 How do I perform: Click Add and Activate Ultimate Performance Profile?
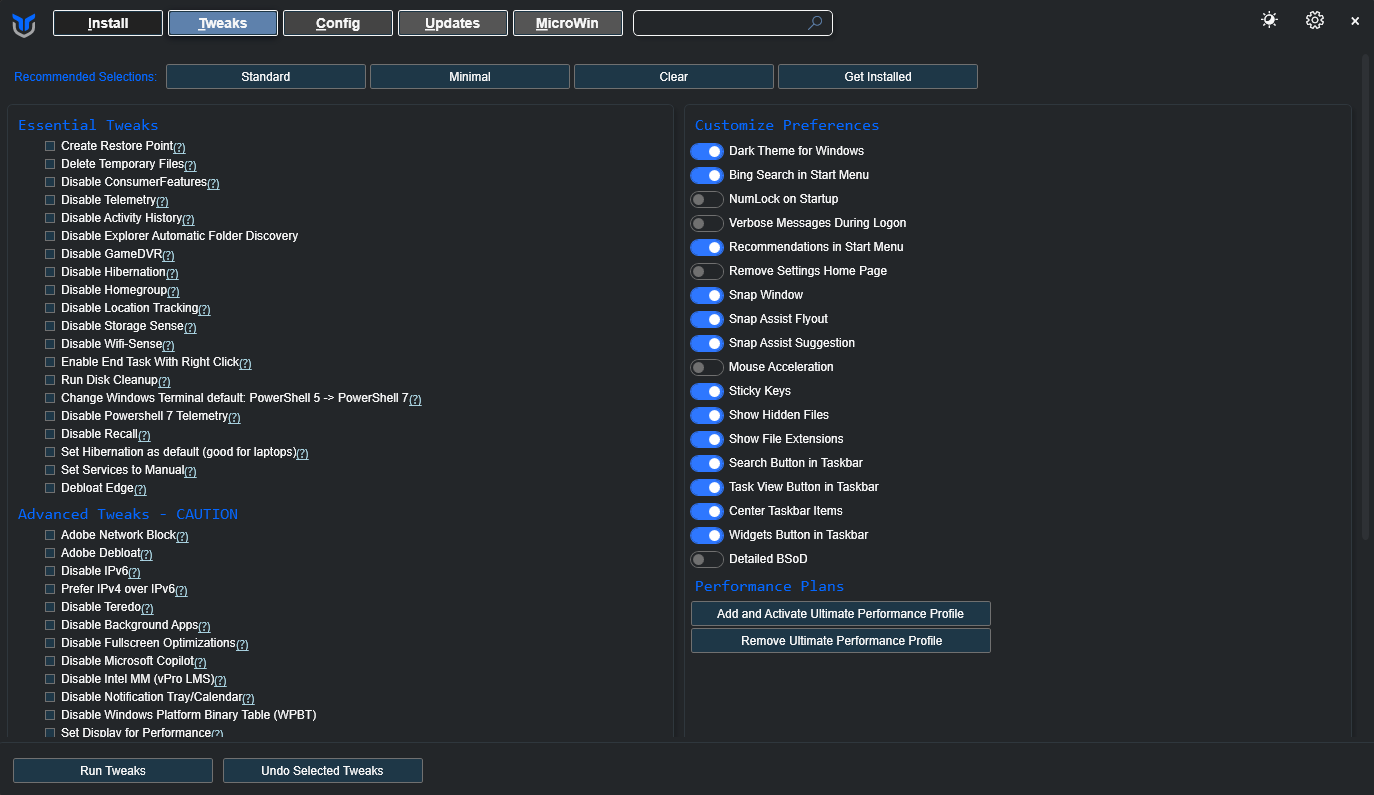[840, 613]
